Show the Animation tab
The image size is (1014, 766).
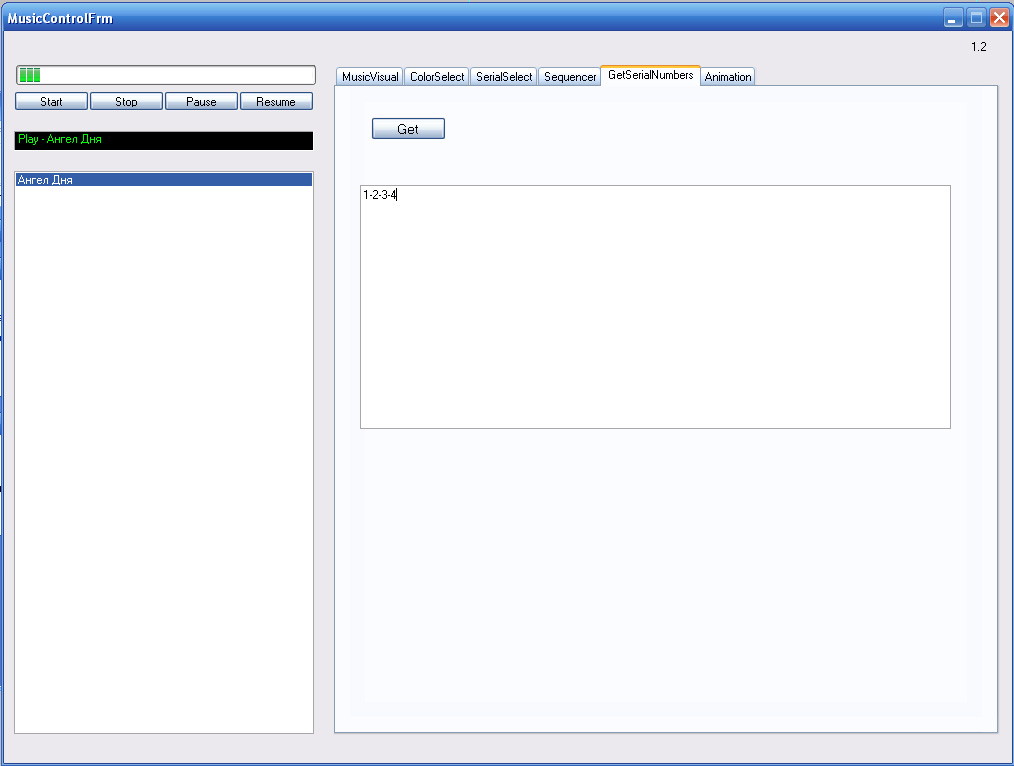click(728, 77)
